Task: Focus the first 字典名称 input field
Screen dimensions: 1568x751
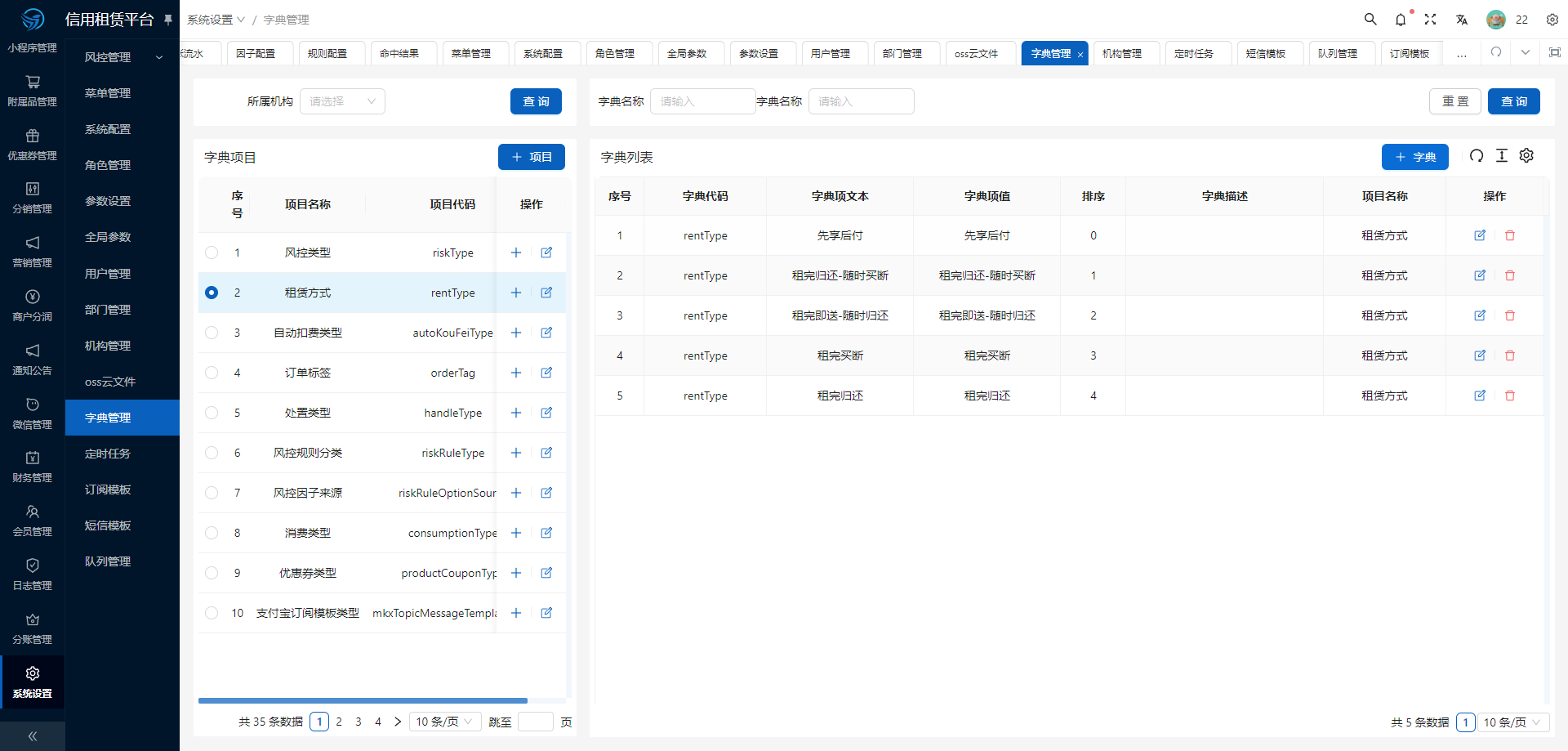Action: 702,101
